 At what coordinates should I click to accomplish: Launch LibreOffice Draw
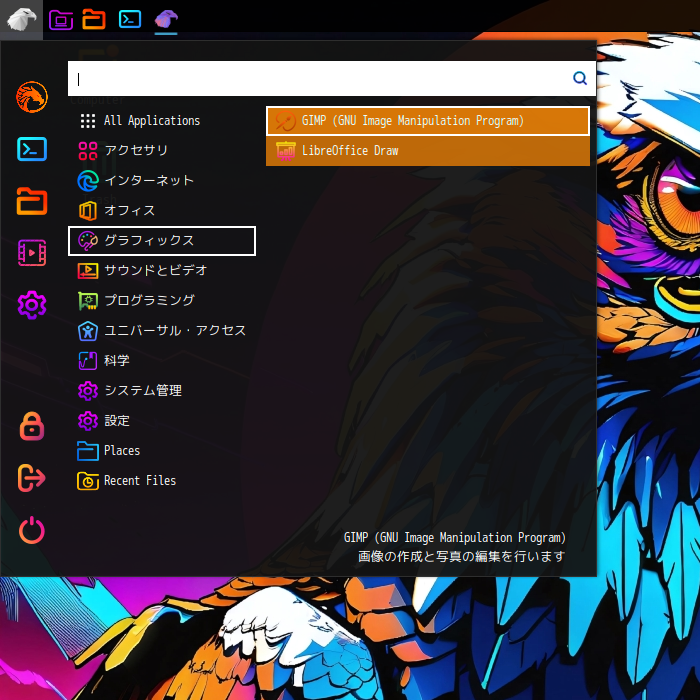[428, 151]
